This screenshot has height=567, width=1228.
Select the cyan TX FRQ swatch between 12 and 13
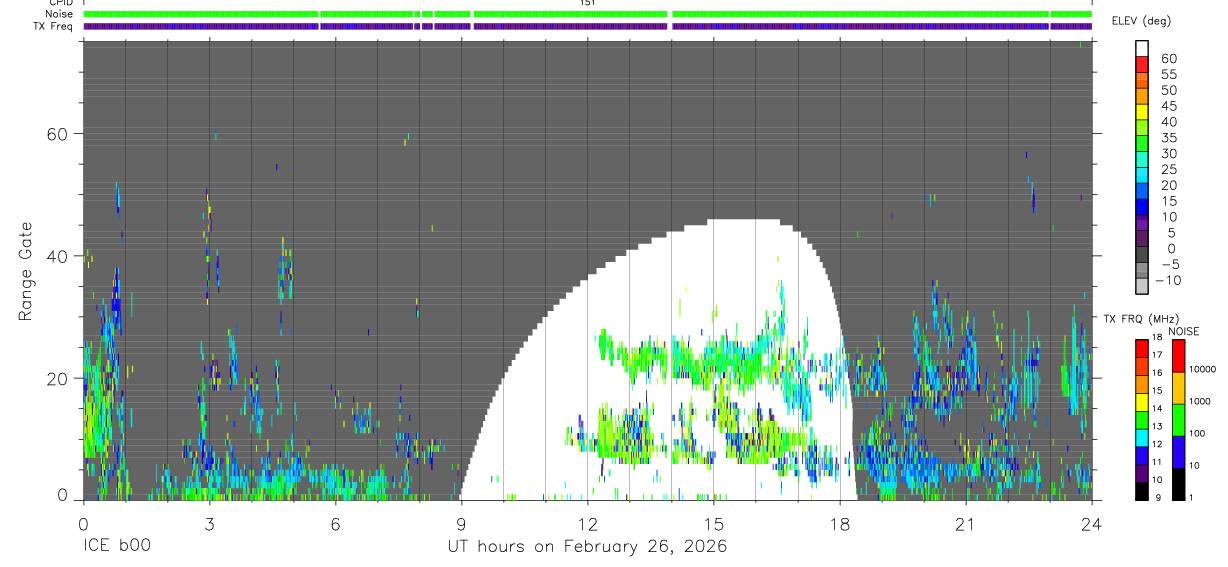(x=1141, y=437)
